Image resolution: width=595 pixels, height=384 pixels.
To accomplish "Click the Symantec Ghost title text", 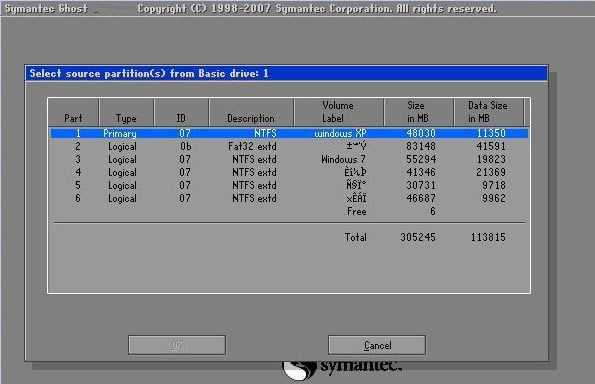I will tap(46, 8).
